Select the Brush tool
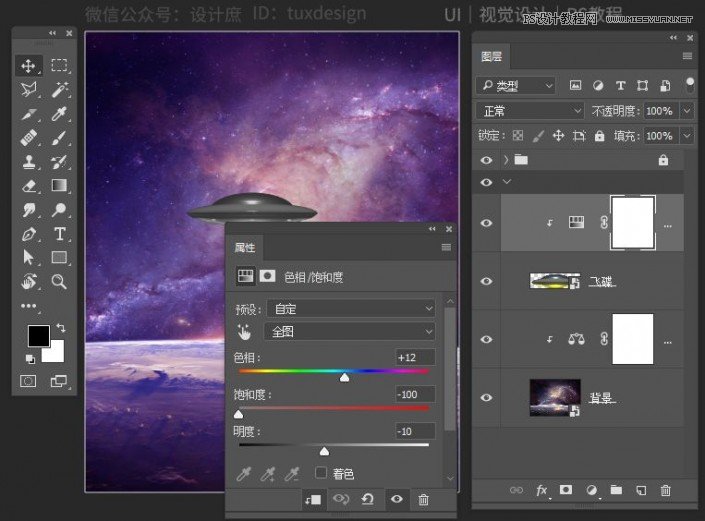This screenshot has height=521, width=705. click(59, 137)
